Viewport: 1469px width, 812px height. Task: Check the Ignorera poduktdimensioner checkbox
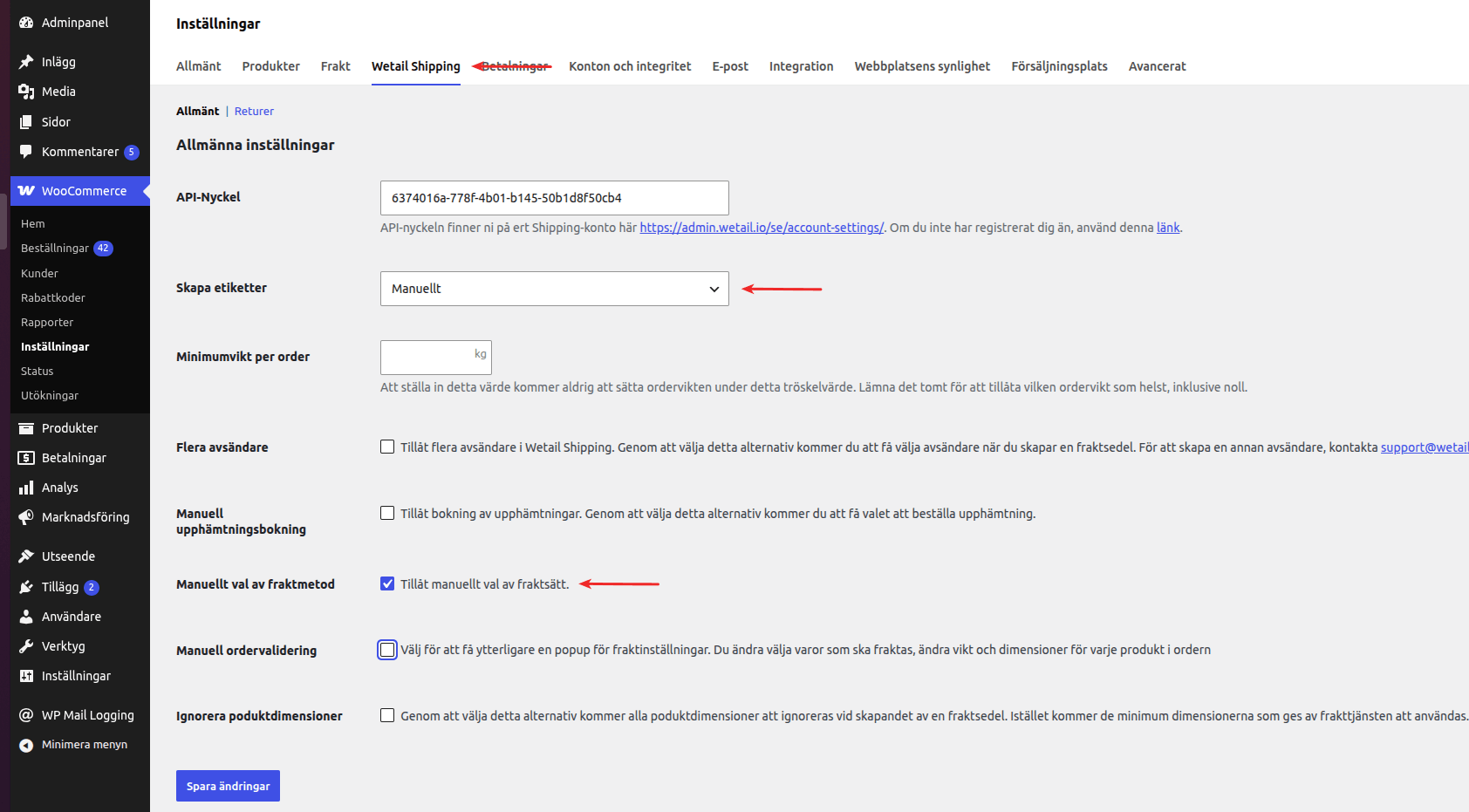pos(387,715)
